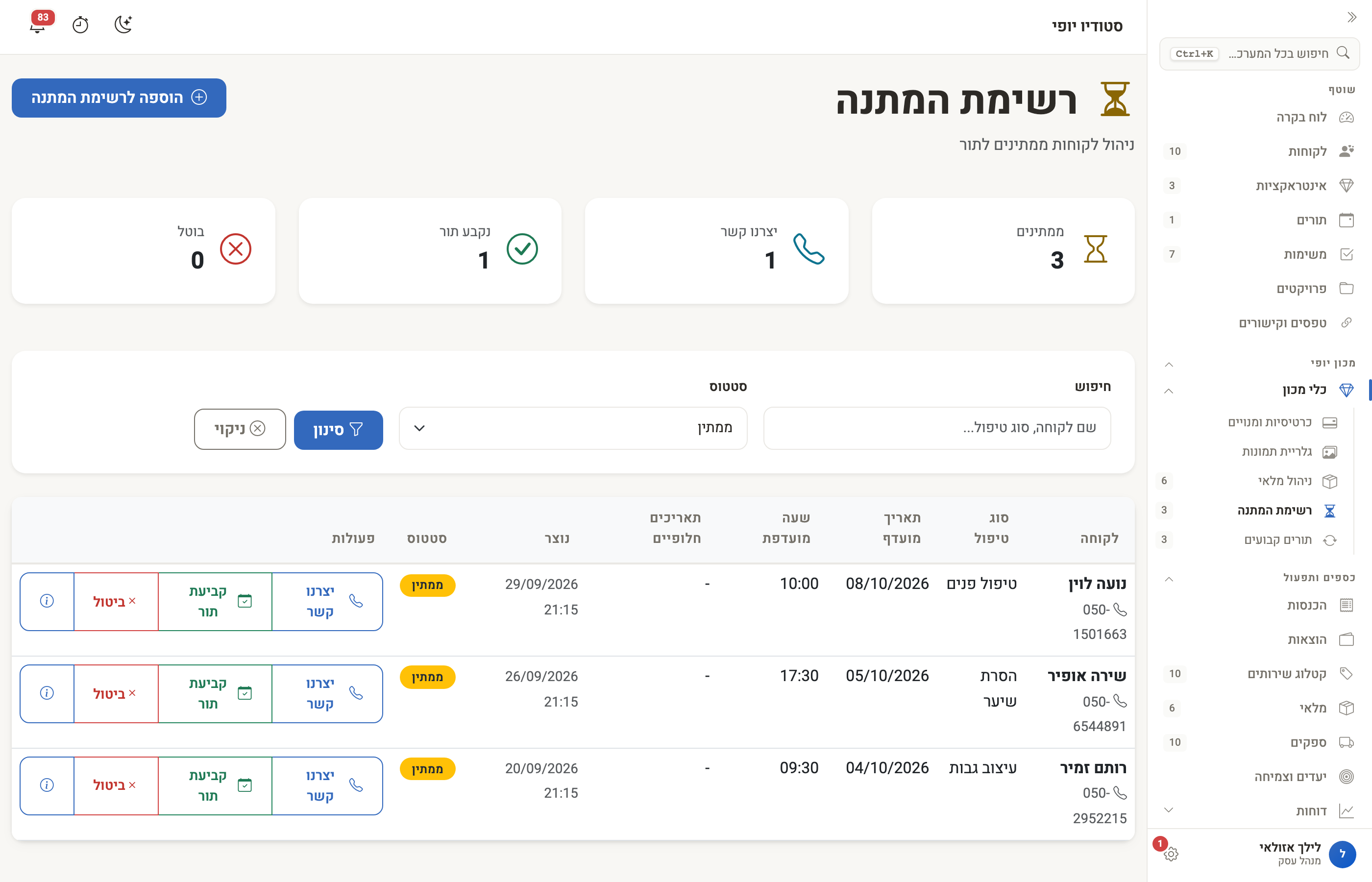Open ספקים truck item in sidebar

[x=1259, y=742]
